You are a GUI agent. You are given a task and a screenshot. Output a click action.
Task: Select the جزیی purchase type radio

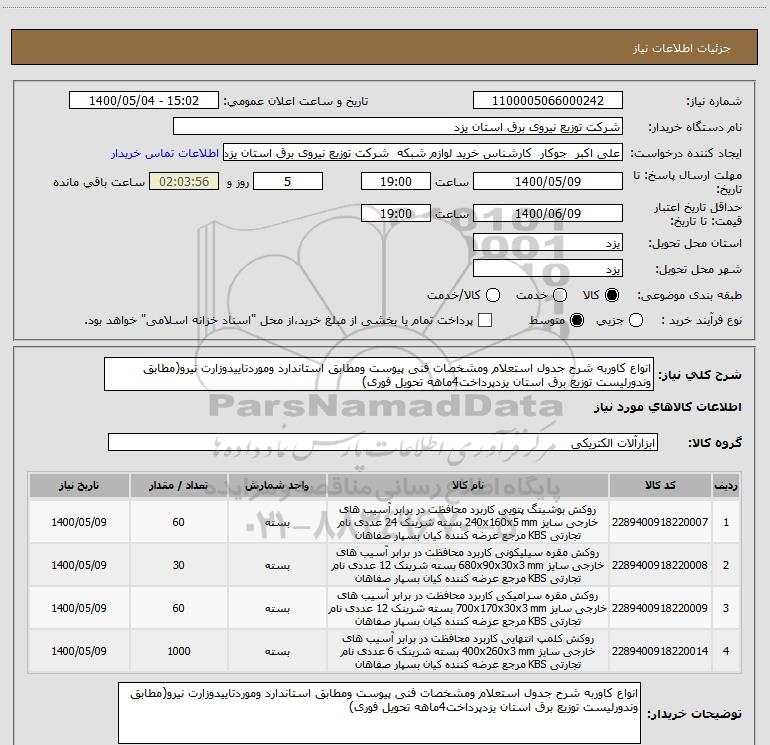pyautogui.click(x=636, y=321)
